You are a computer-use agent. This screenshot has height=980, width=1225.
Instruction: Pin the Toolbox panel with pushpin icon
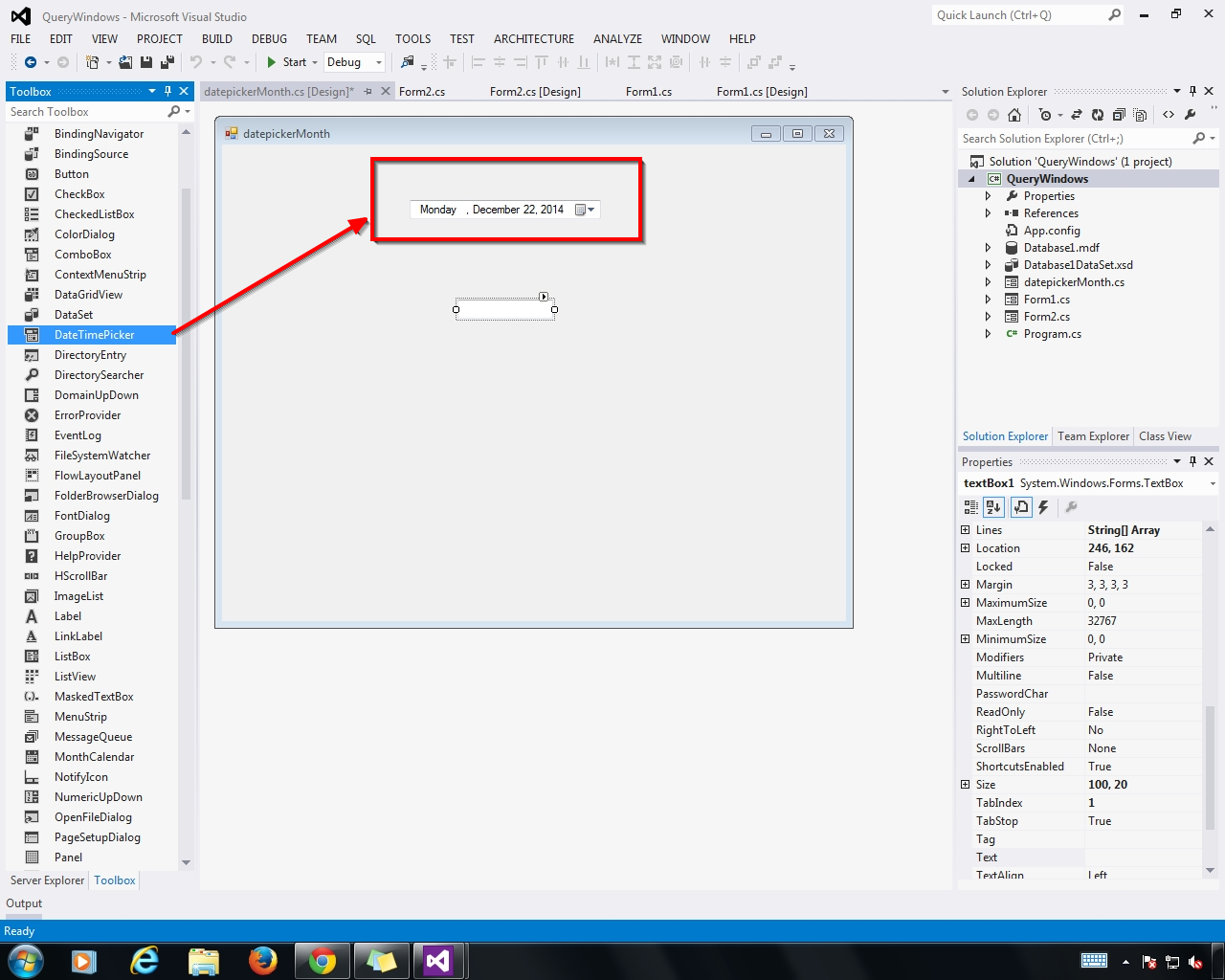coord(167,91)
